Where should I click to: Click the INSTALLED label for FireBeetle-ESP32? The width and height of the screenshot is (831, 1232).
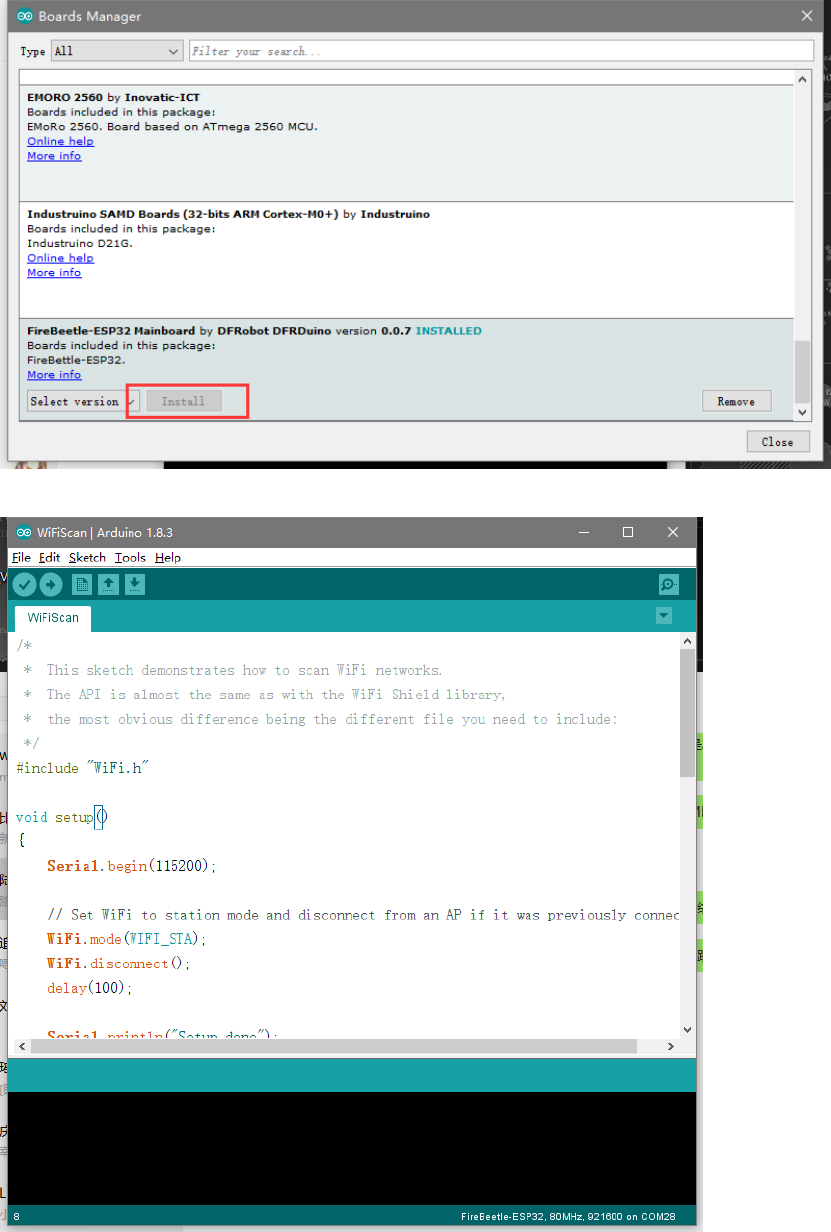(448, 331)
